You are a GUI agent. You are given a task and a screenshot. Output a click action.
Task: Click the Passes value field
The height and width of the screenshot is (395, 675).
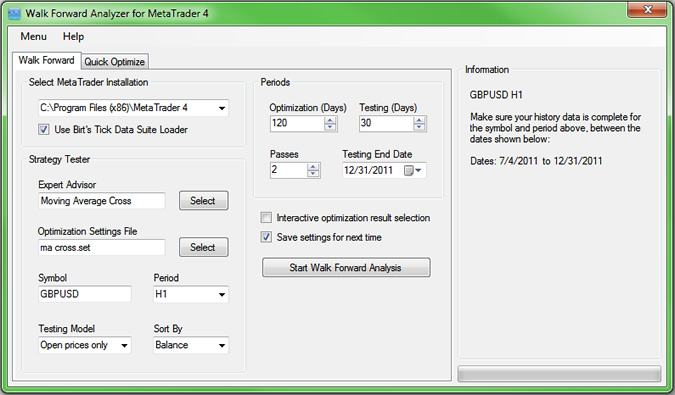click(289, 170)
